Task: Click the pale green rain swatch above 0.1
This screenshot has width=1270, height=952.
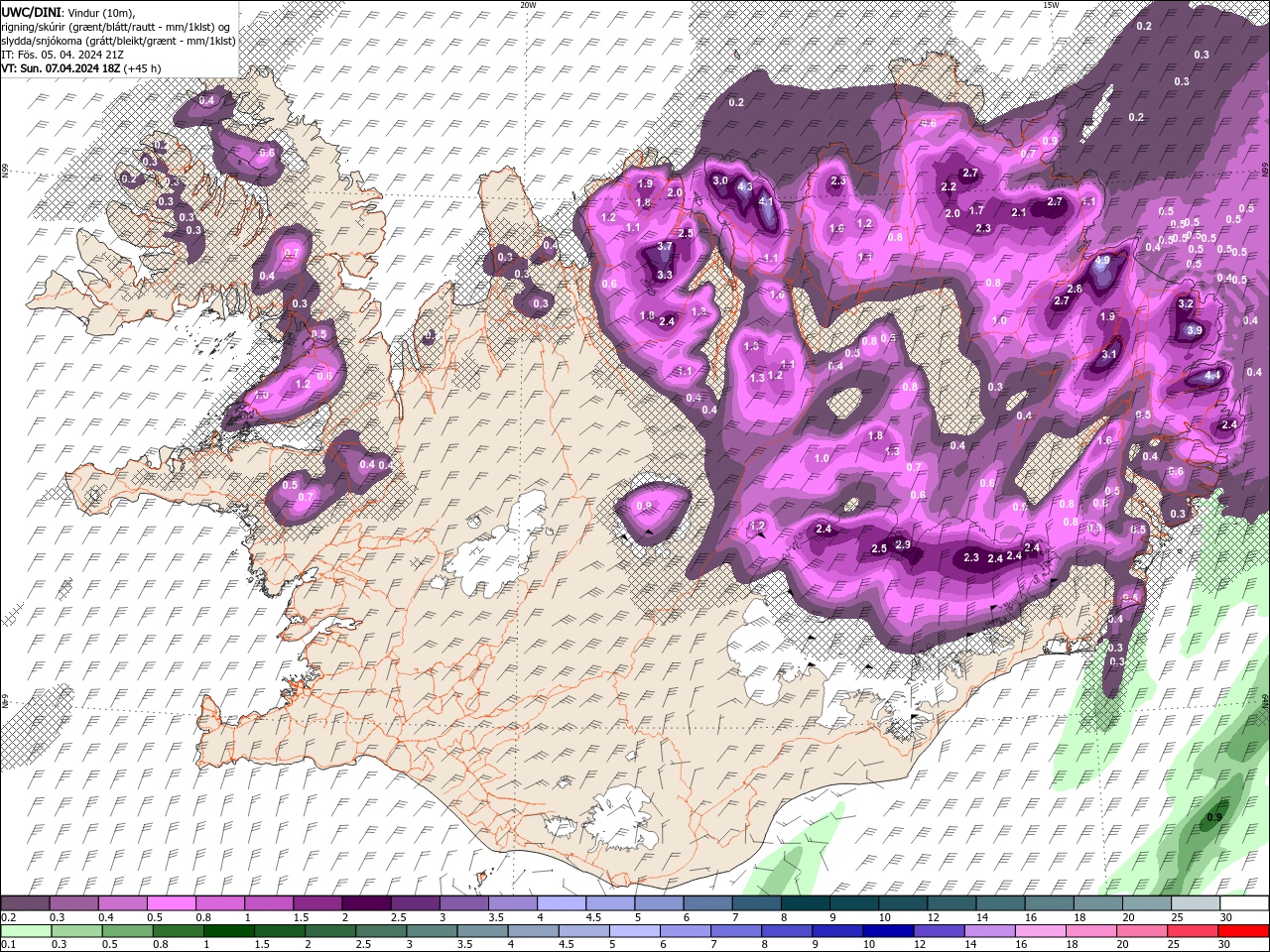Action: pyautogui.click(x=26, y=931)
